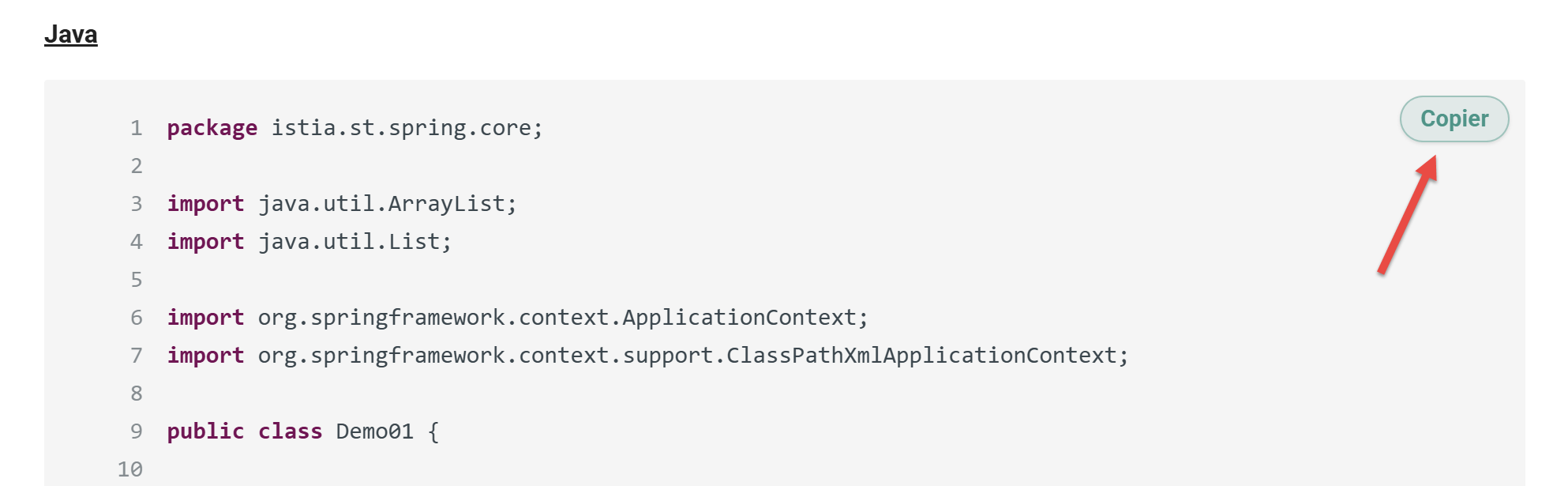Click the Copier button
This screenshot has height=486, width=1568.
1454,119
